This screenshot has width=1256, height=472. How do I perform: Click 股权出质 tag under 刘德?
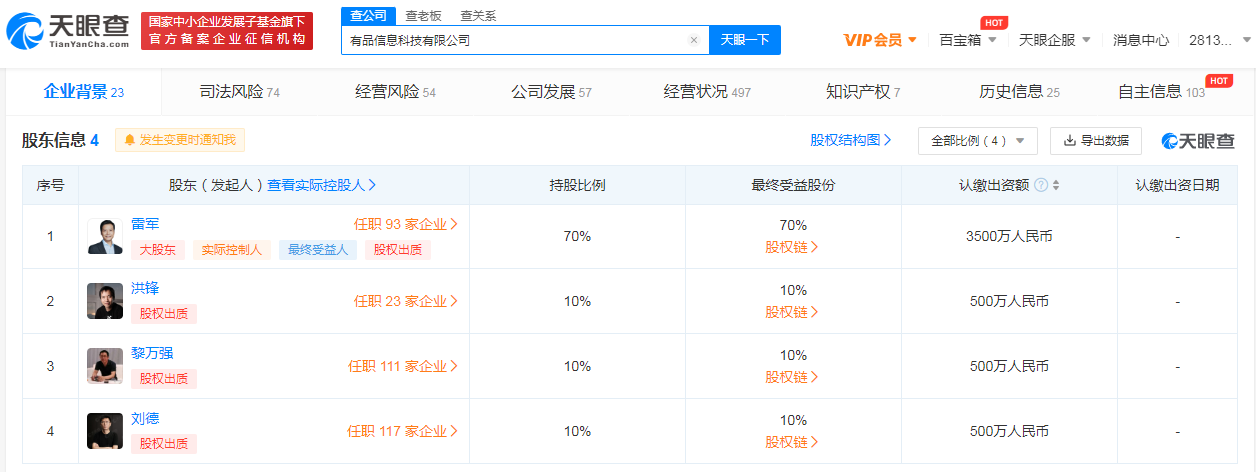click(x=164, y=444)
